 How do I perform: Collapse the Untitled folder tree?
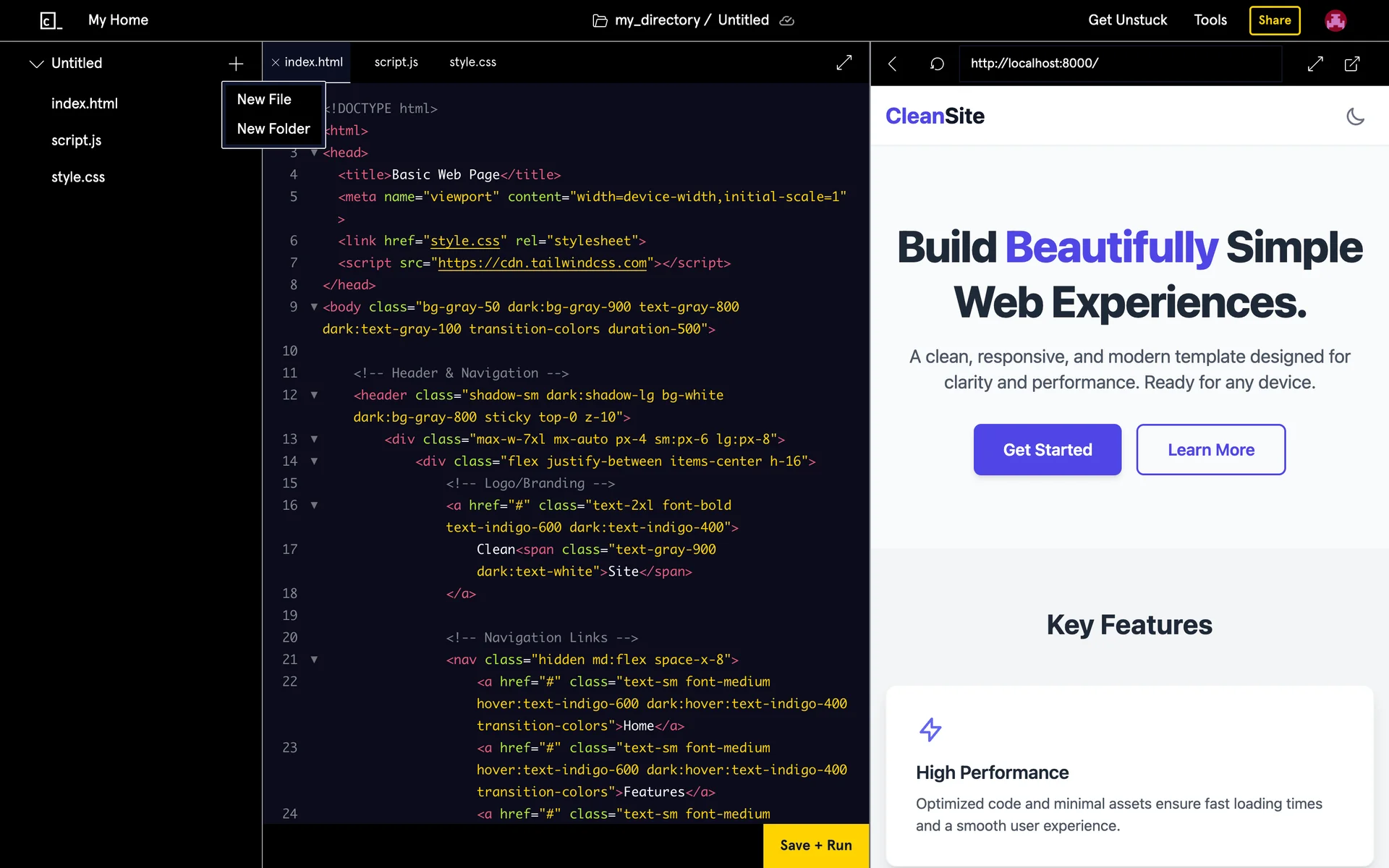coord(36,64)
